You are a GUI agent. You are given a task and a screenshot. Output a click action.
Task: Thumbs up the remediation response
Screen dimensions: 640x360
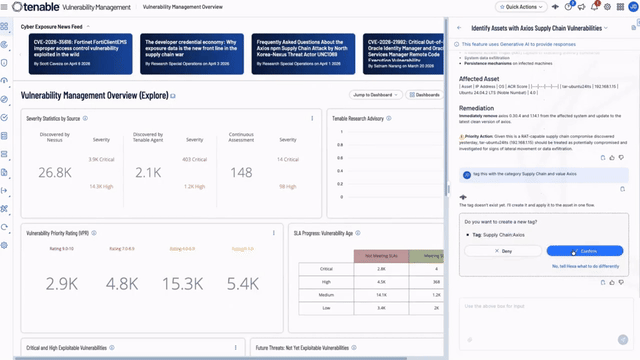click(x=612, y=158)
